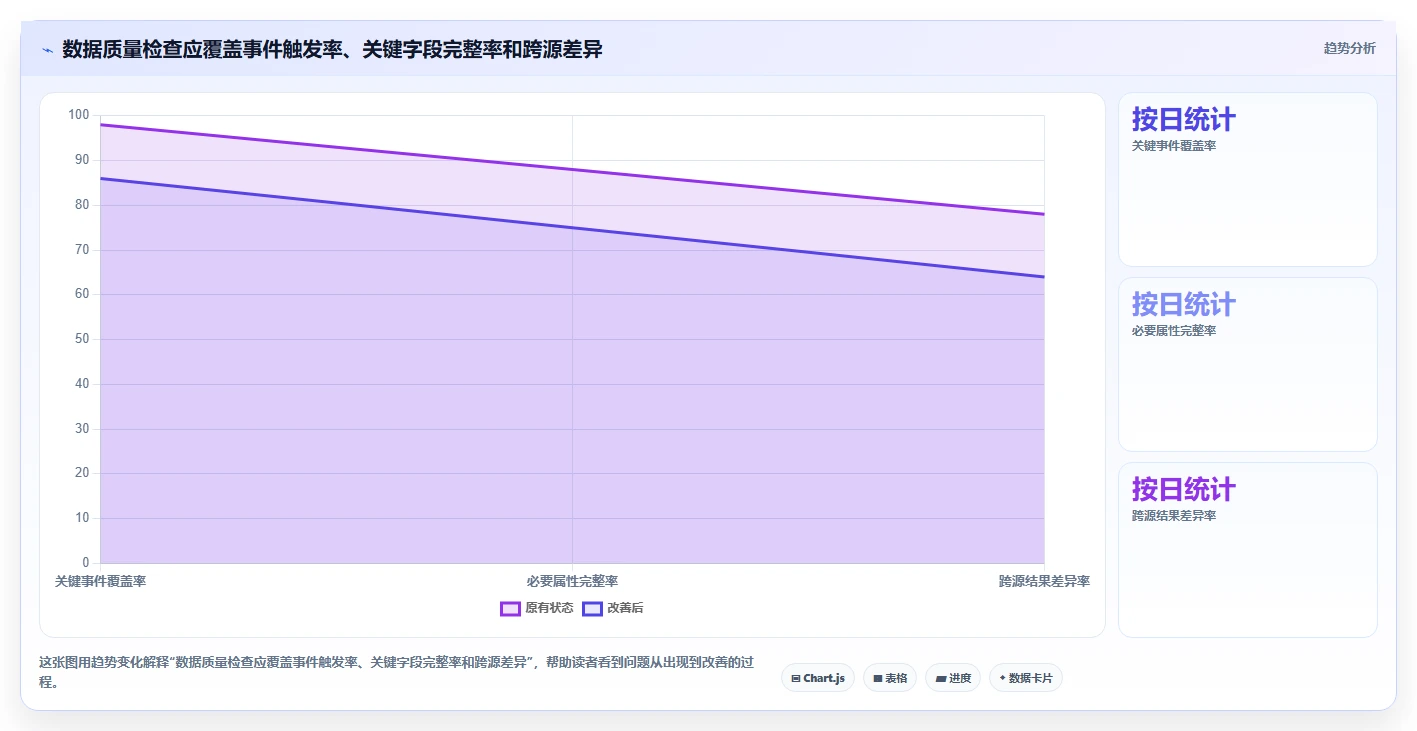The width and height of the screenshot is (1417, 731).
Task: Click the star icon in 数据卡片 tag
Action: click(1002, 678)
